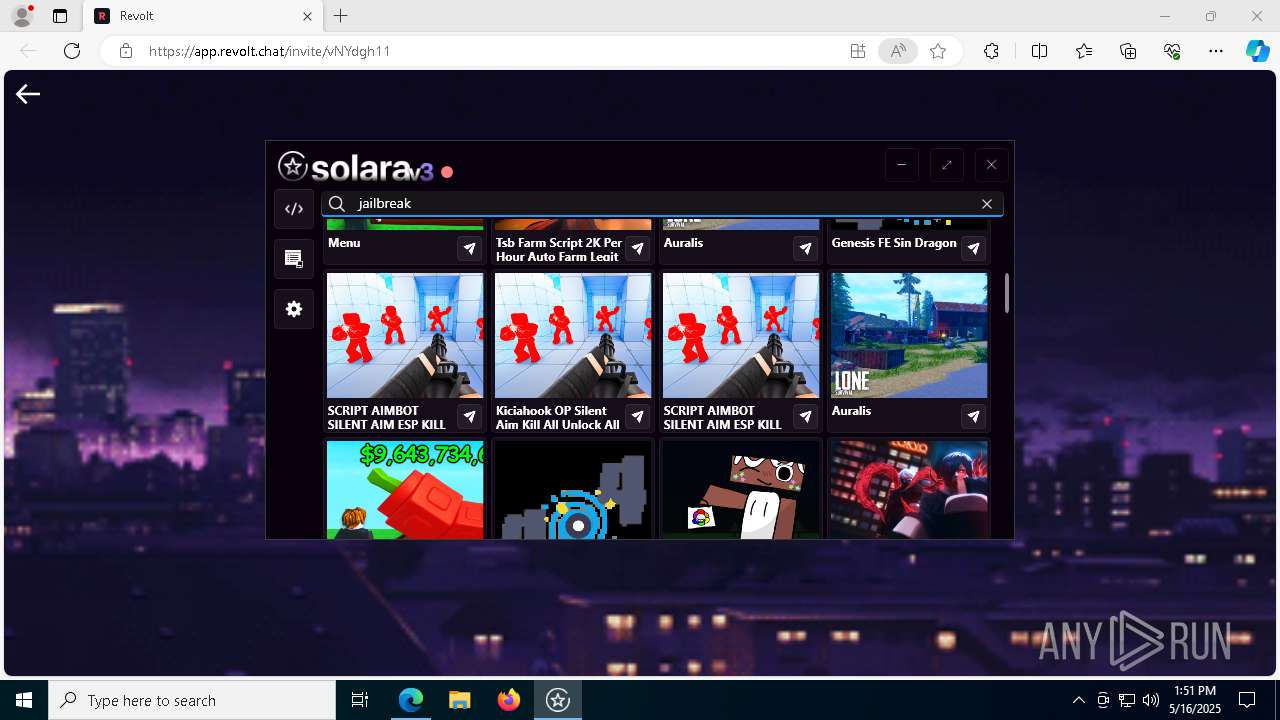1280x720 pixels.
Task: Open Edge extensions puzzle icon
Action: pyautogui.click(x=991, y=51)
